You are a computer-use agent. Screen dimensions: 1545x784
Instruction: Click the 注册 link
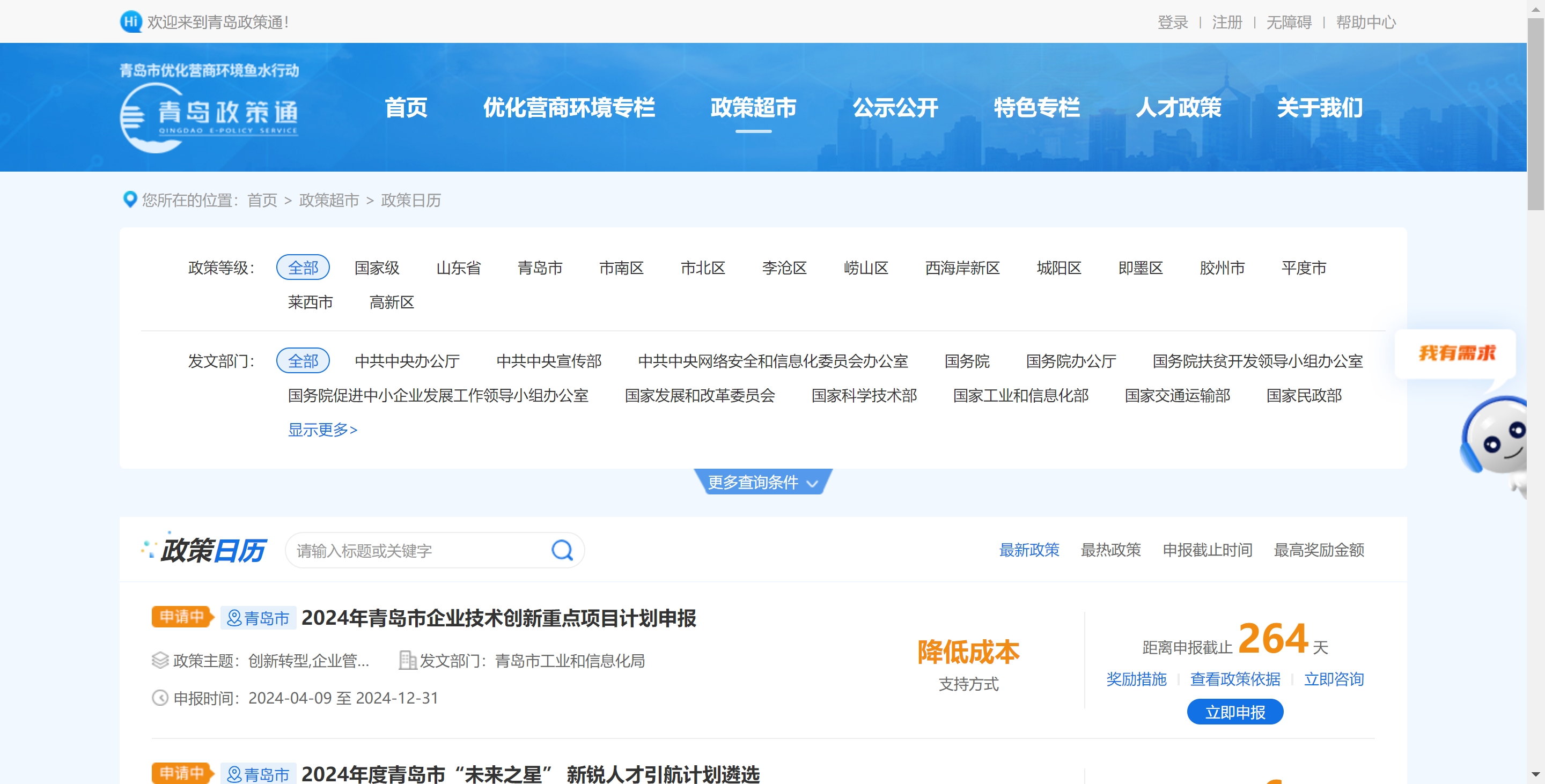[1226, 22]
